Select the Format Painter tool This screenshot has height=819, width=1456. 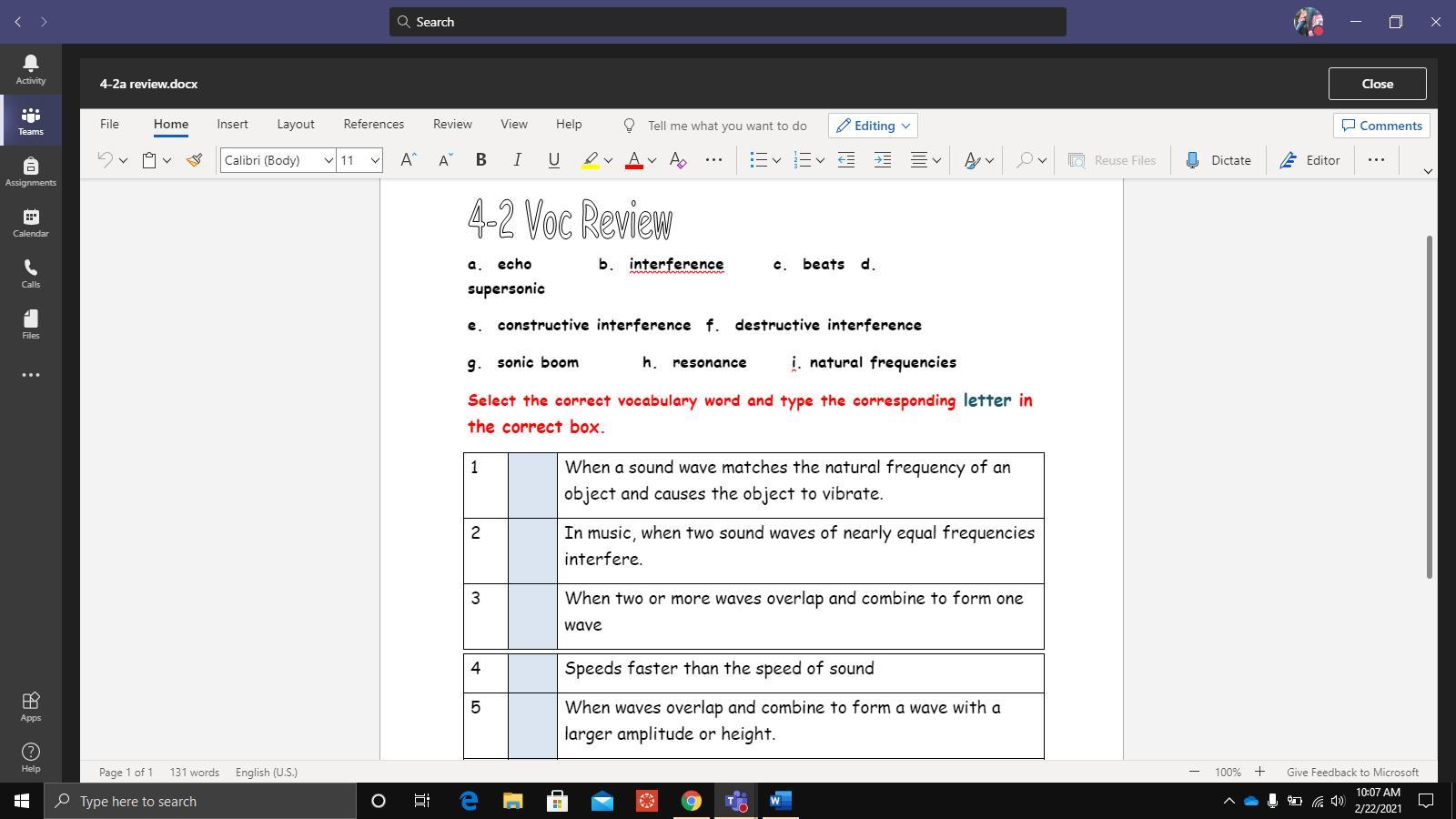click(194, 160)
